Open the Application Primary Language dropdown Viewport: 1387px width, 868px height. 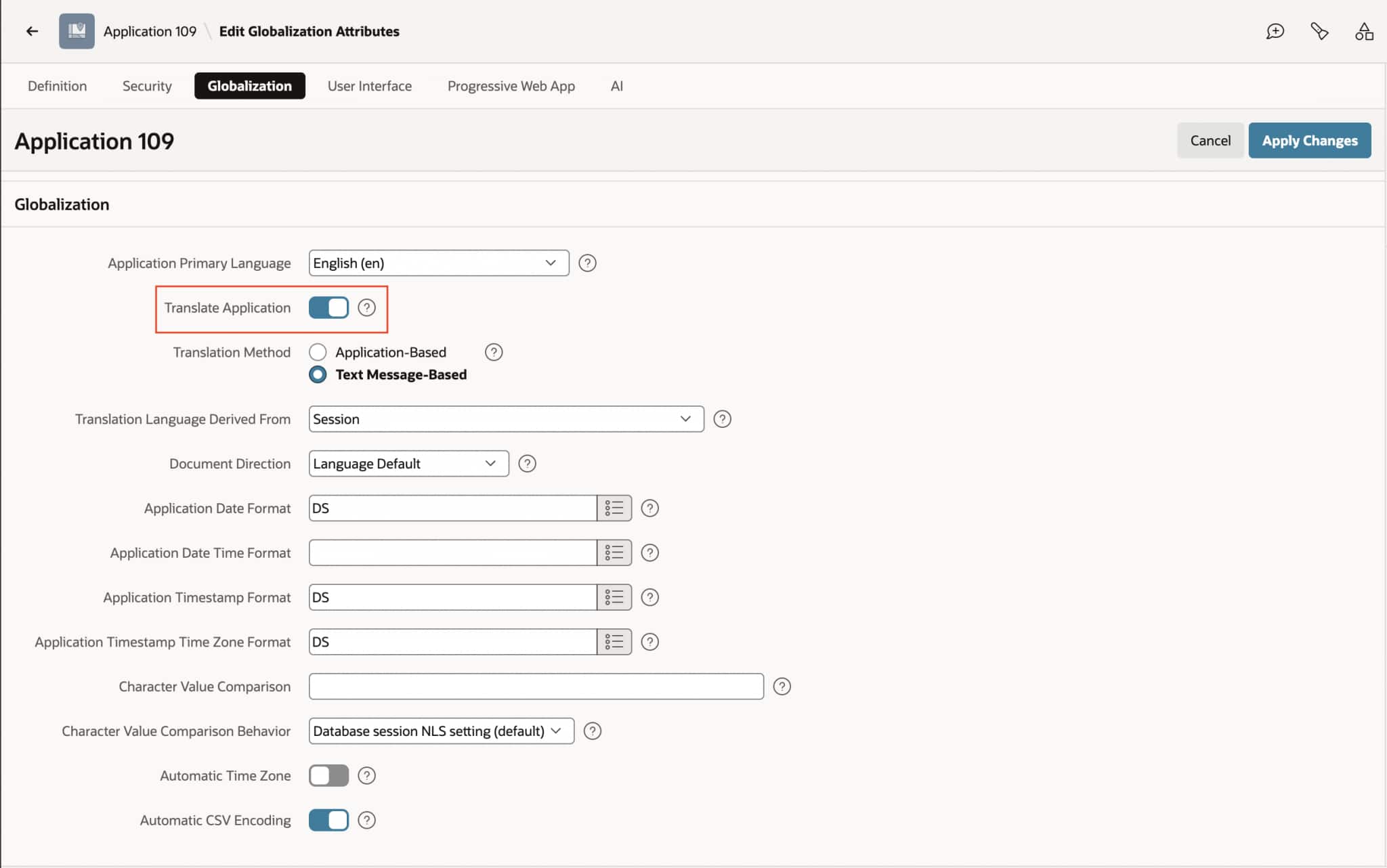click(x=439, y=263)
